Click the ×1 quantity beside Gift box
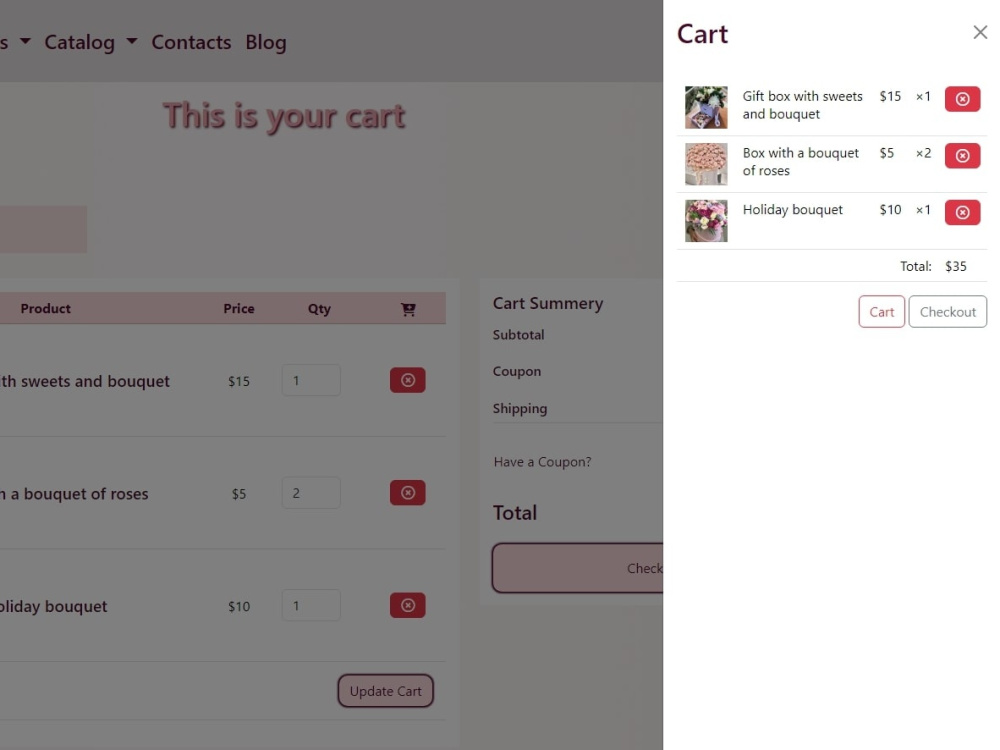The height and width of the screenshot is (750, 1000). pyautogui.click(x=923, y=96)
